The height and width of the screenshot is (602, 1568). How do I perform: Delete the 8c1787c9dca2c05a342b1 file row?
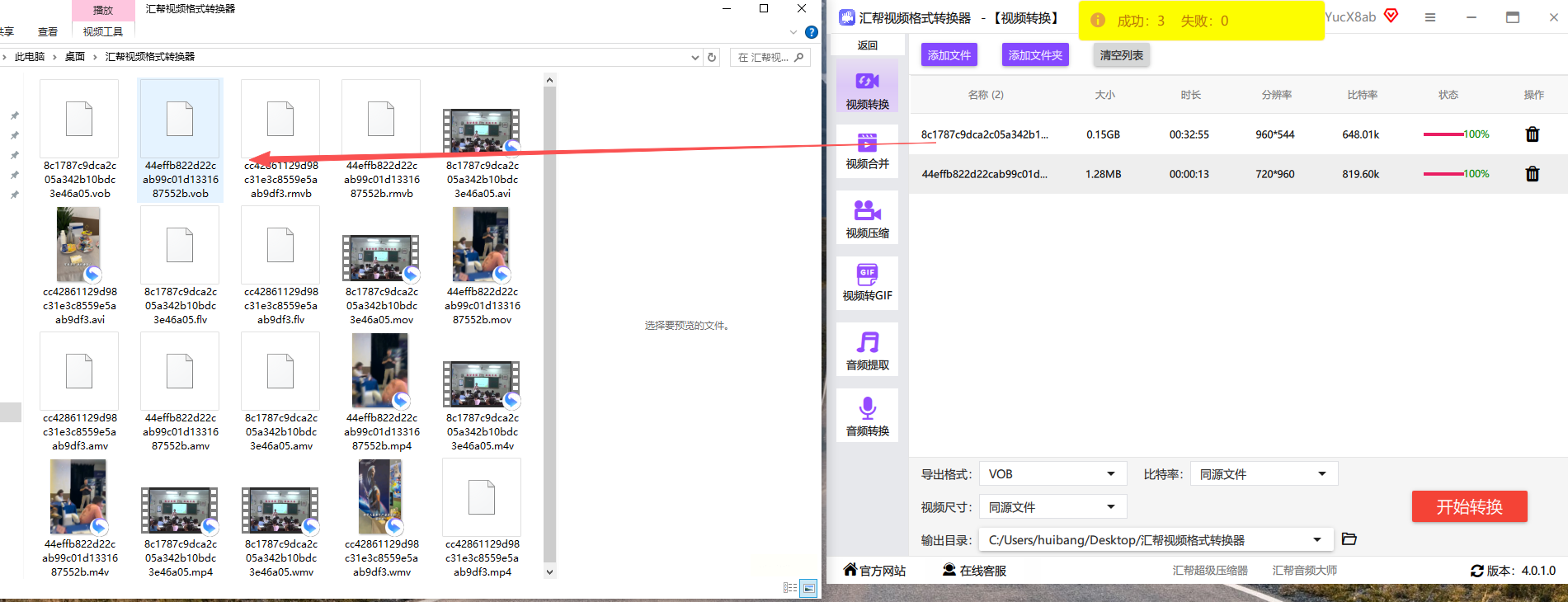click(x=1532, y=134)
